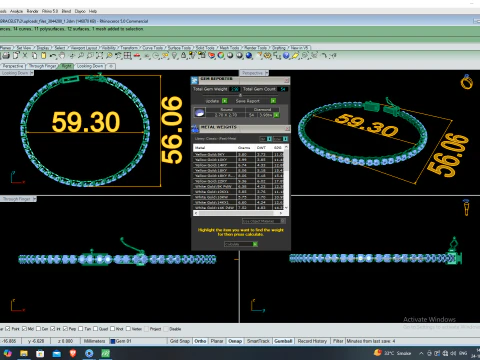The image size is (480, 360).
Task: Enable the Cen osnap checkbox
Action: [38, 329]
